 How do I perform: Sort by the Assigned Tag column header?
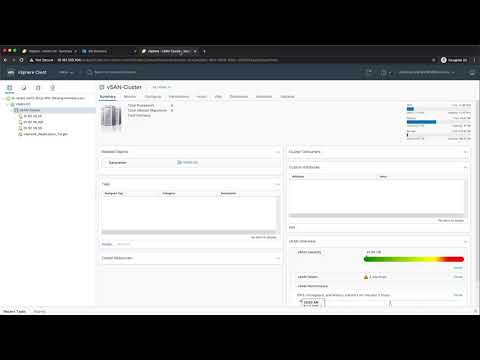point(114,193)
